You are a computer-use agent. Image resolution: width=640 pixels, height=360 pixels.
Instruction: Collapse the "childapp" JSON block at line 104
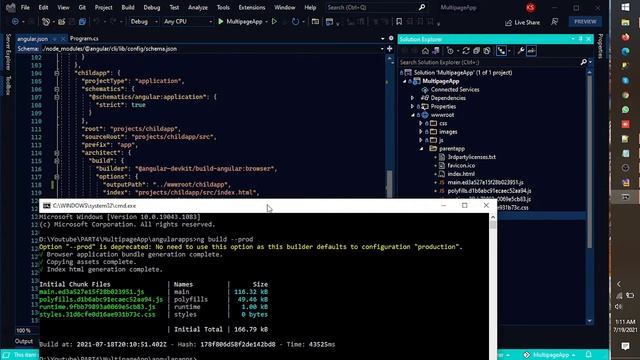(56, 73)
